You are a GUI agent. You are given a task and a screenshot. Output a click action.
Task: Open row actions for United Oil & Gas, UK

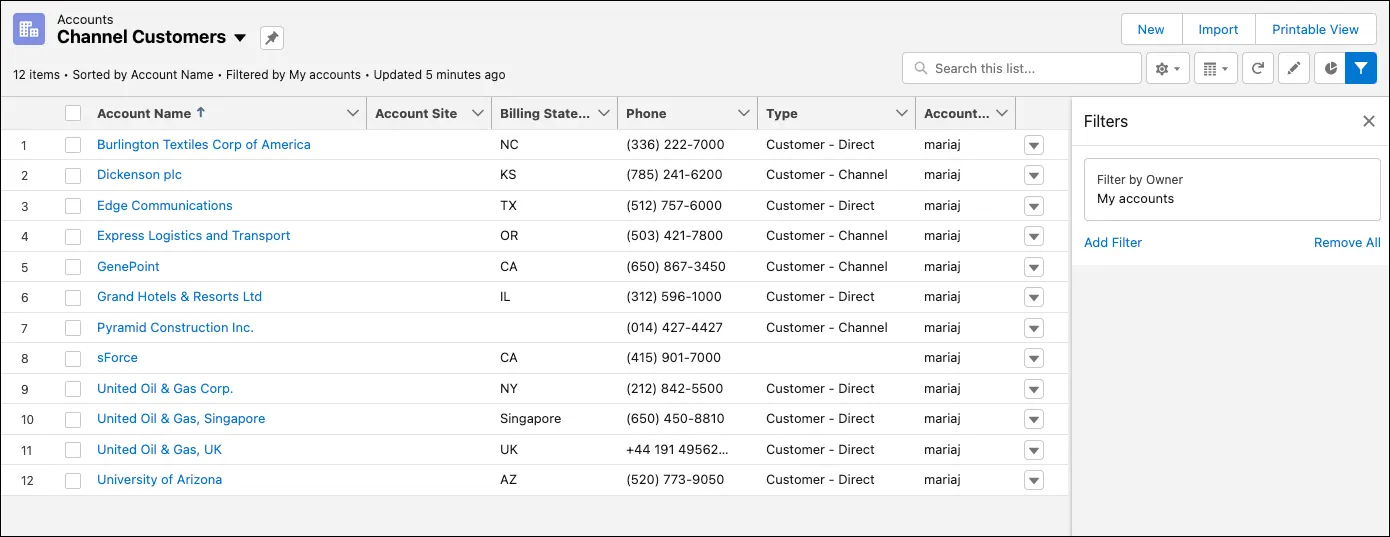tap(1034, 450)
